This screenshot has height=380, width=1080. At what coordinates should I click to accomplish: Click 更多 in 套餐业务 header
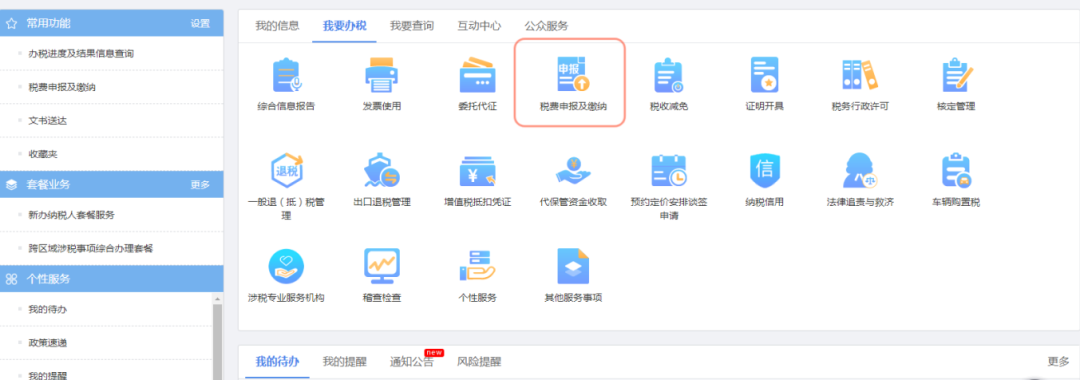click(200, 185)
